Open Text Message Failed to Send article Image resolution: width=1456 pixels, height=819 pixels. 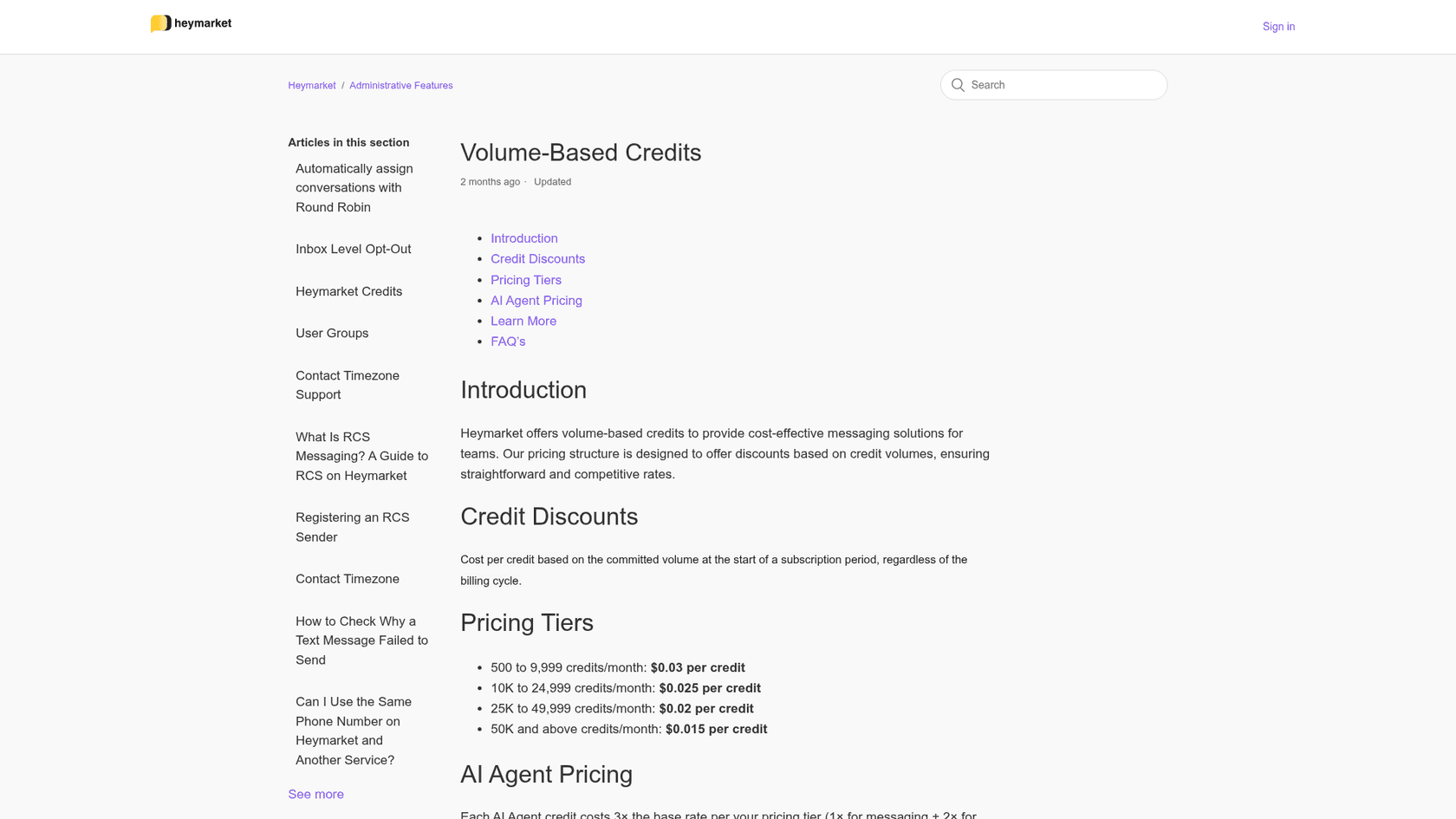tap(362, 640)
